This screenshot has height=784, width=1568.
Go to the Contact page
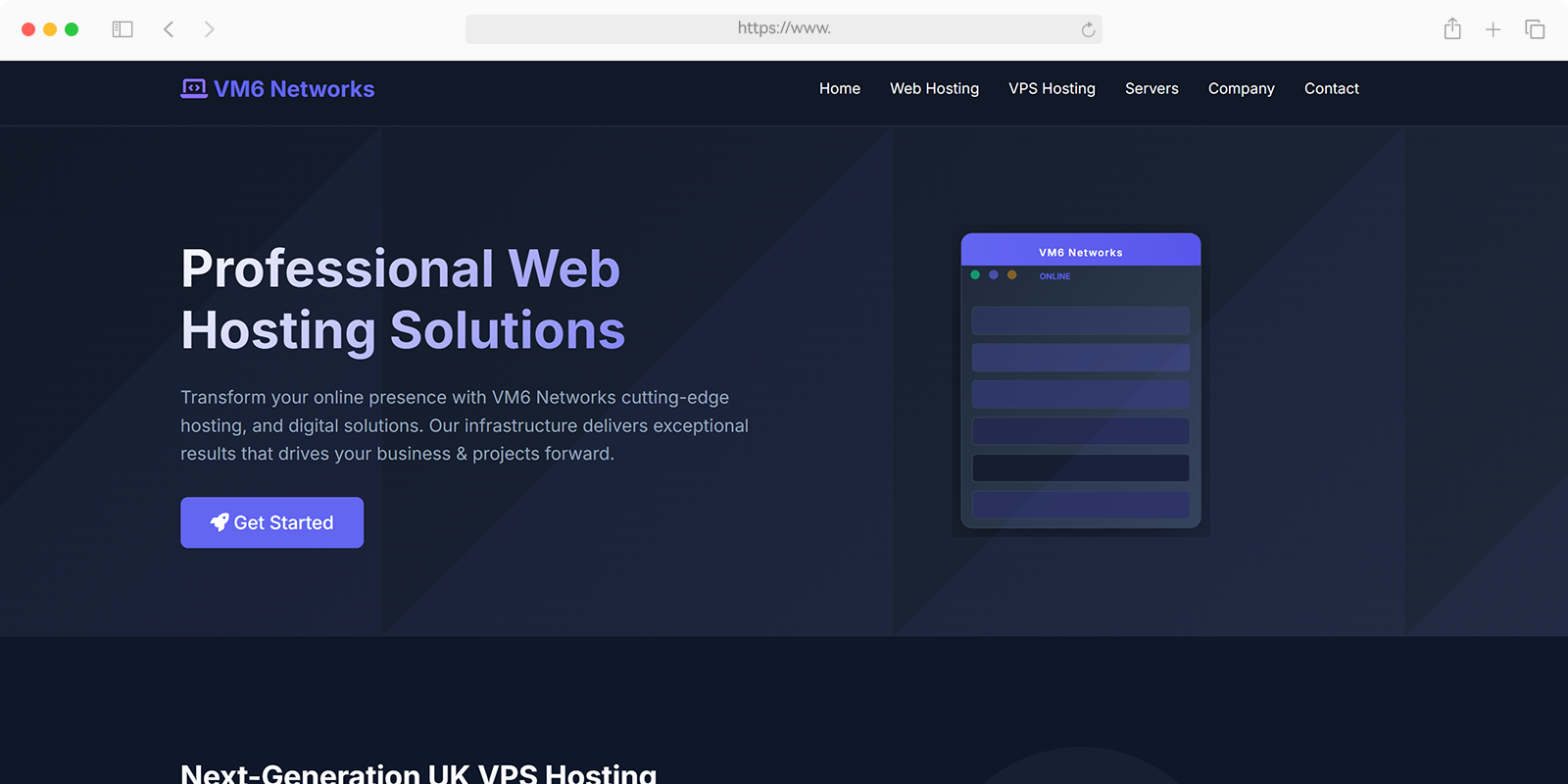coord(1331,88)
